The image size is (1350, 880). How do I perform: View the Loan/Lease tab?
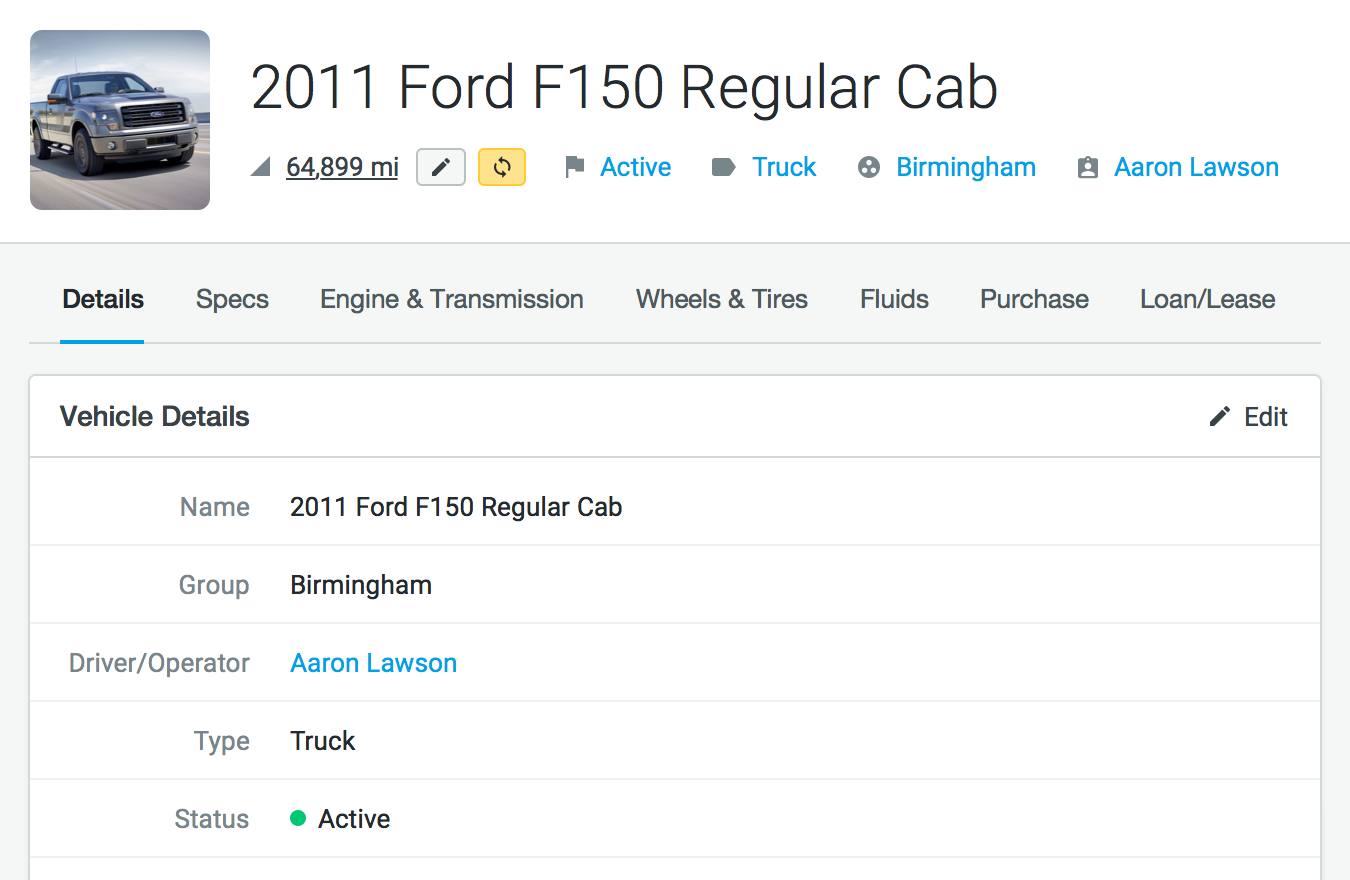click(1208, 299)
